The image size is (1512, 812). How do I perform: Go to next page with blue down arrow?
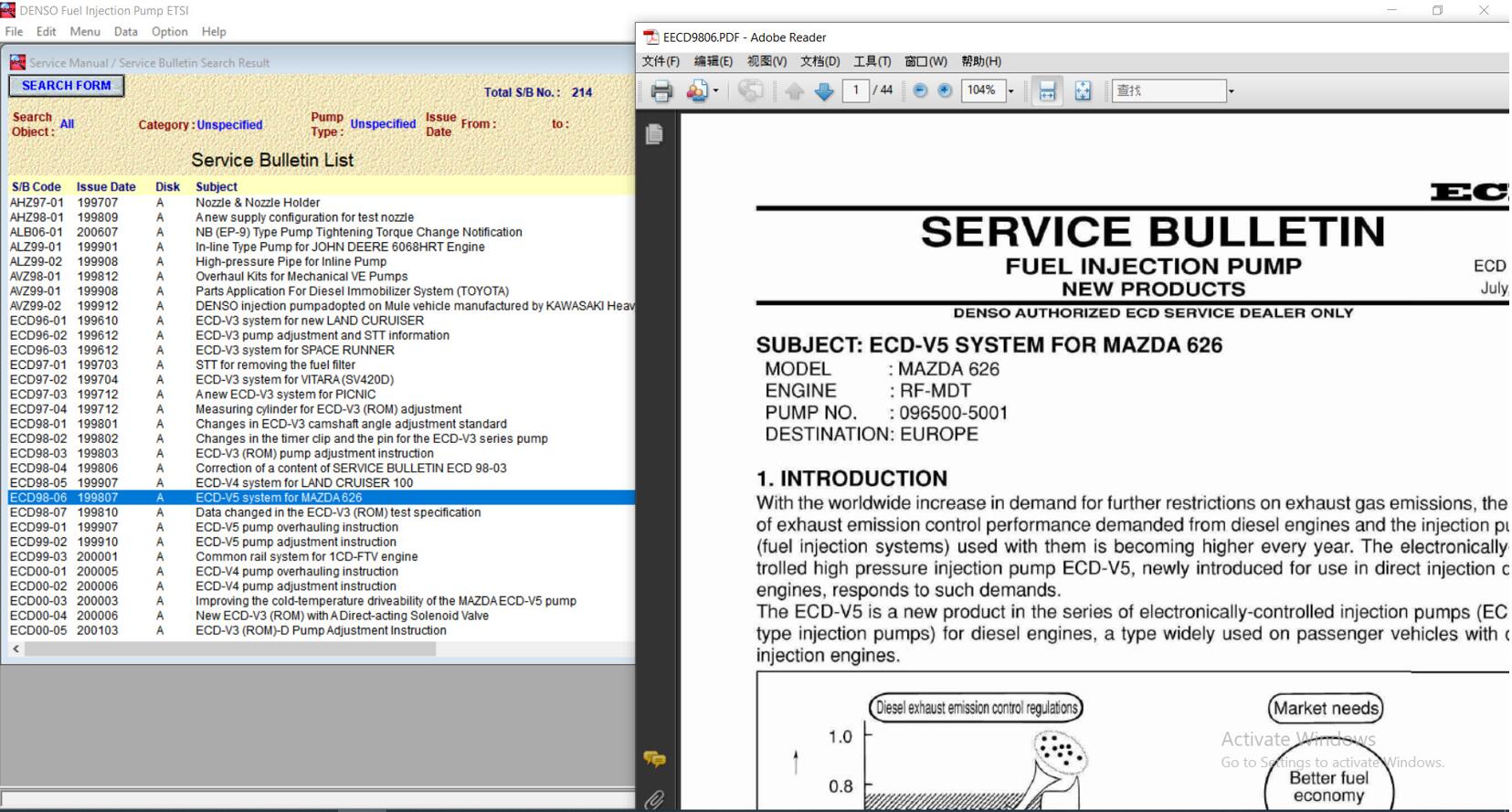point(824,90)
